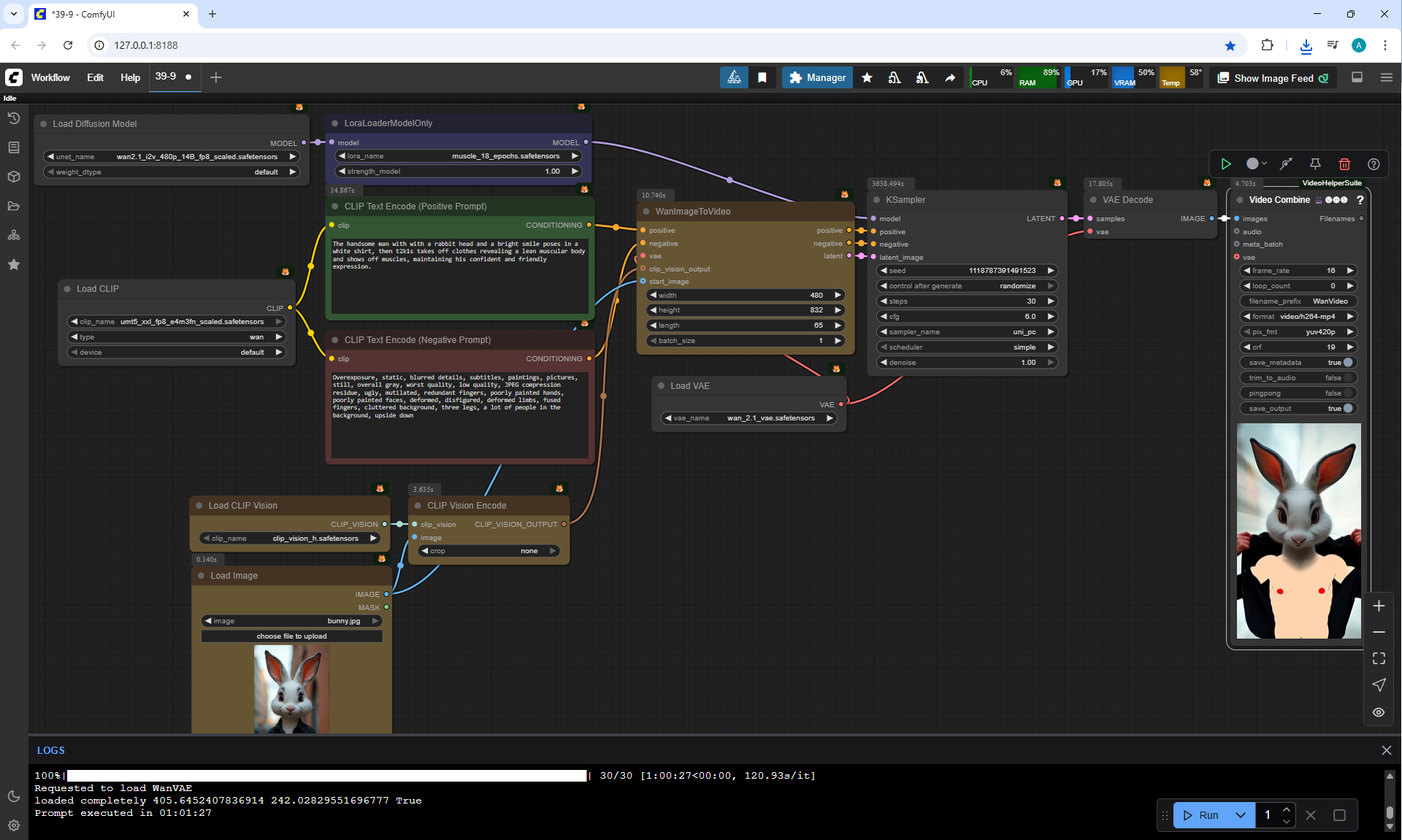The width and height of the screenshot is (1402, 840).
Task: Toggle pingpong switch in Video Combine
Action: point(1347,393)
